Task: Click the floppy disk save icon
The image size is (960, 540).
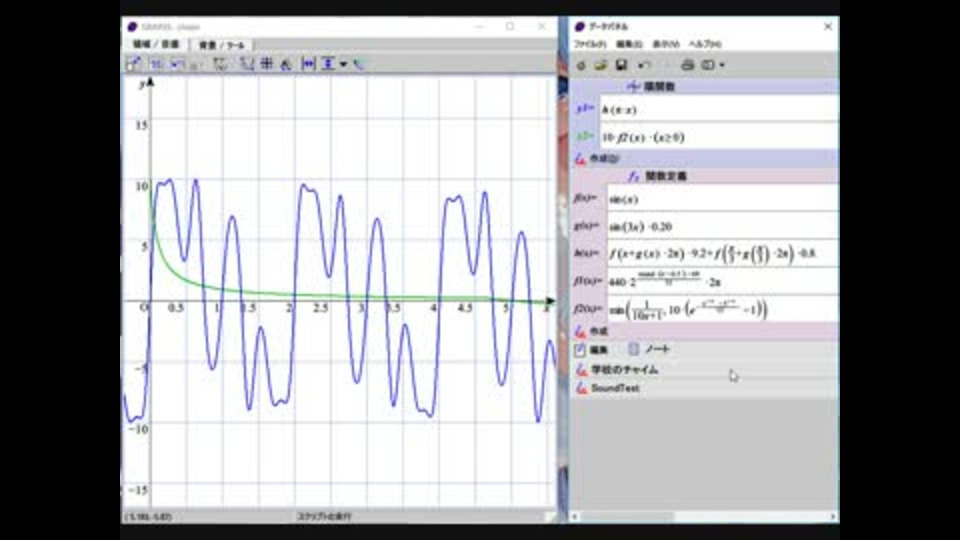Action: coord(621,65)
